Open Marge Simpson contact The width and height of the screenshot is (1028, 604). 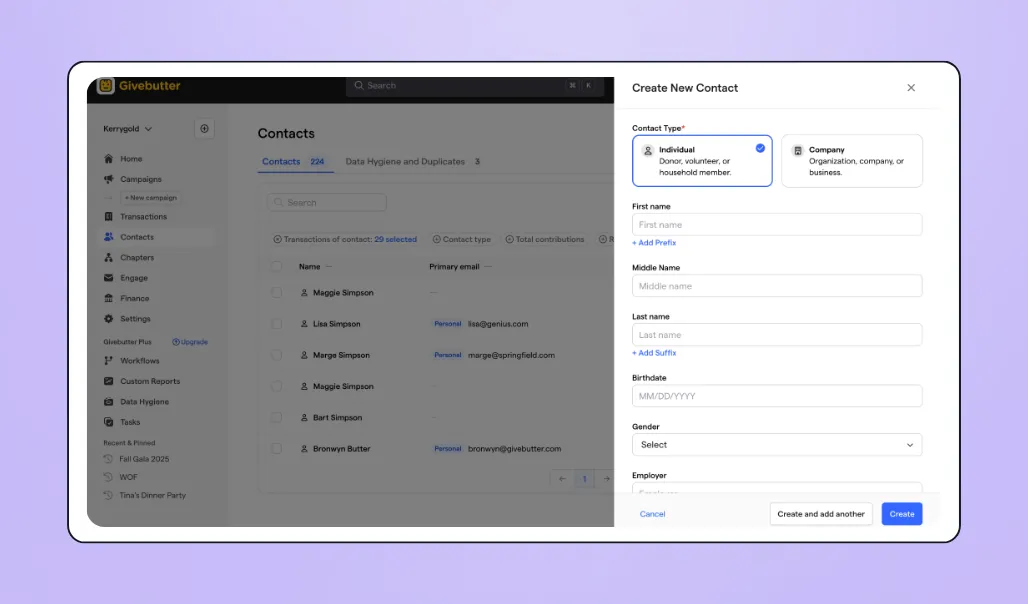tap(341, 355)
